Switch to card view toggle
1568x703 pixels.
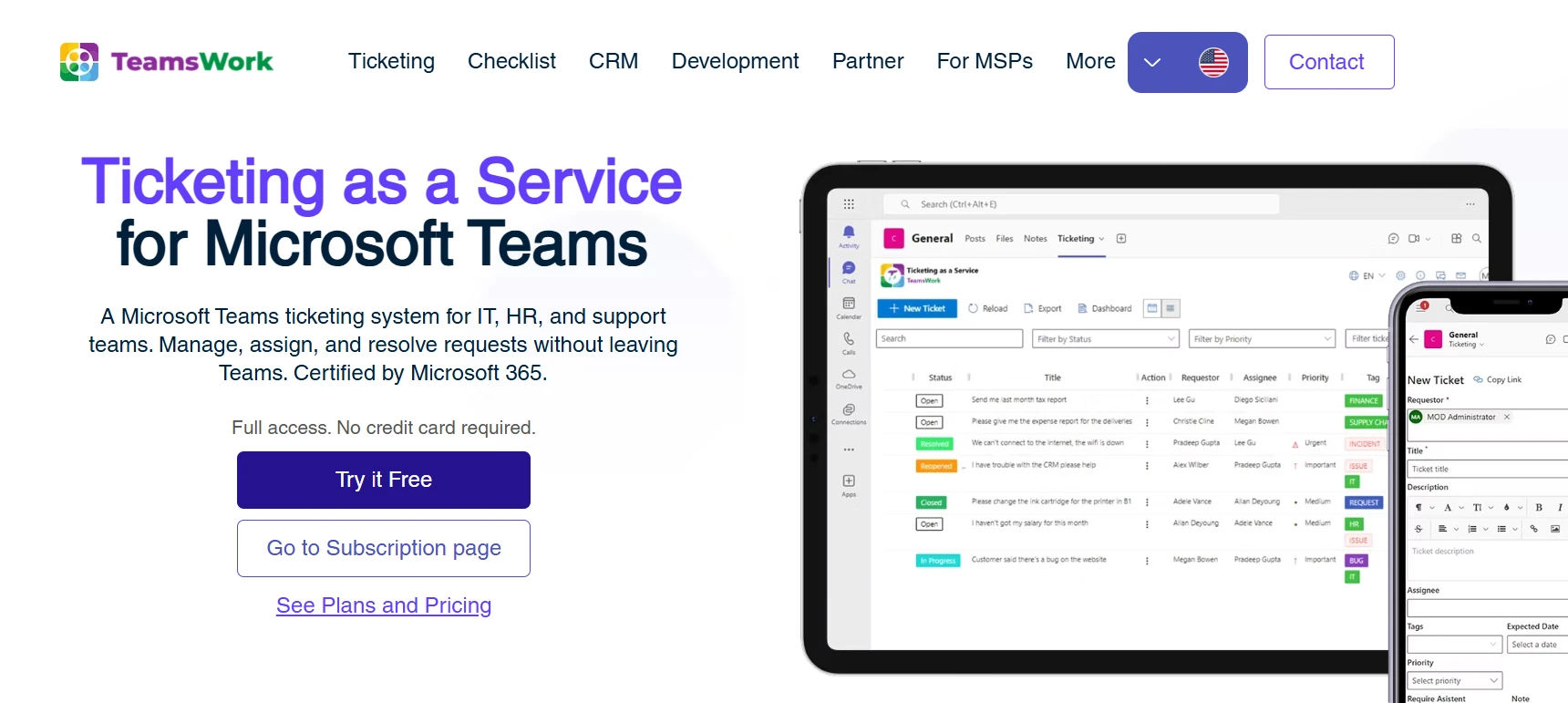coord(1152,308)
